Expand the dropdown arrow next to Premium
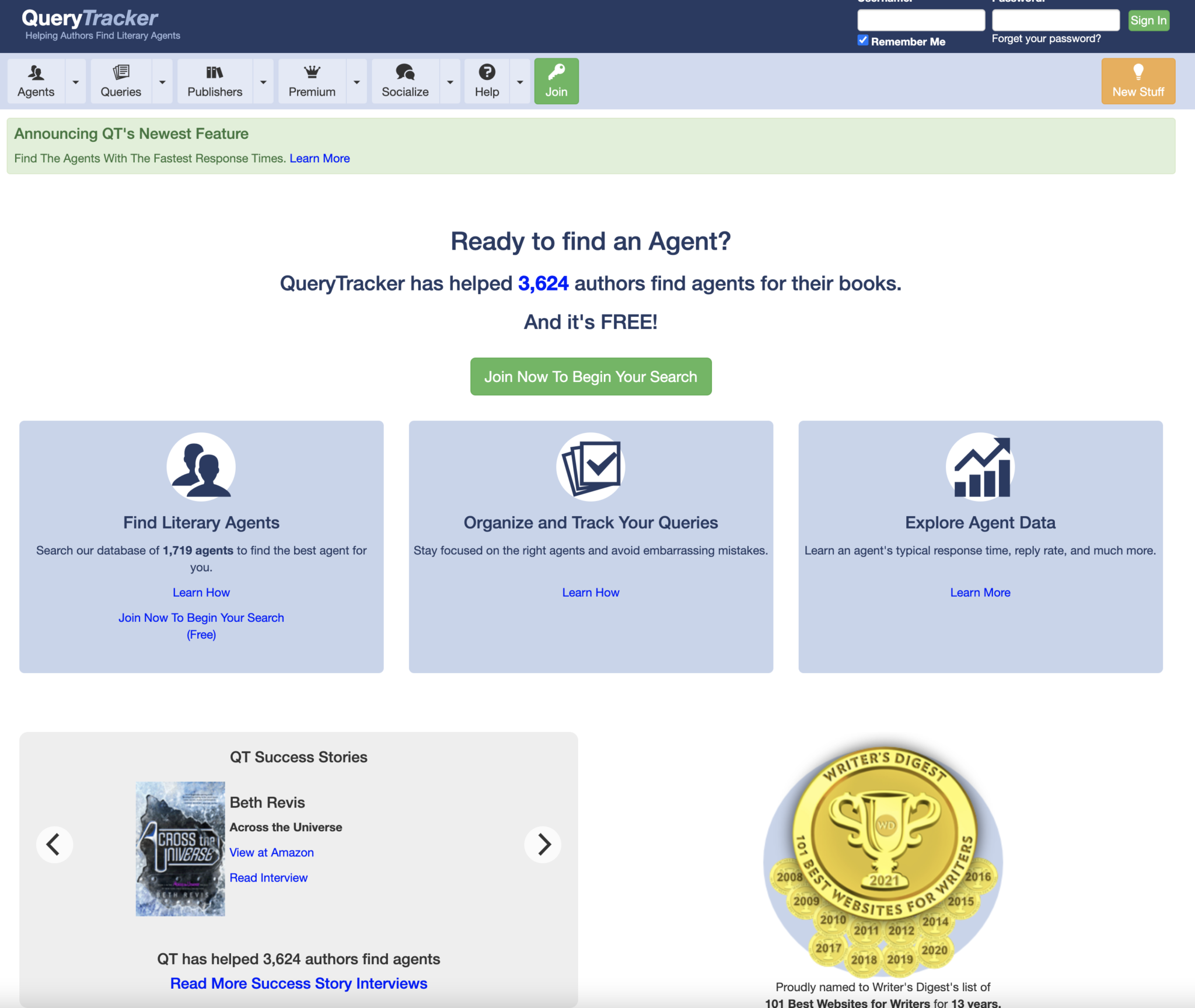Image resolution: width=1195 pixels, height=1008 pixels. click(x=357, y=82)
